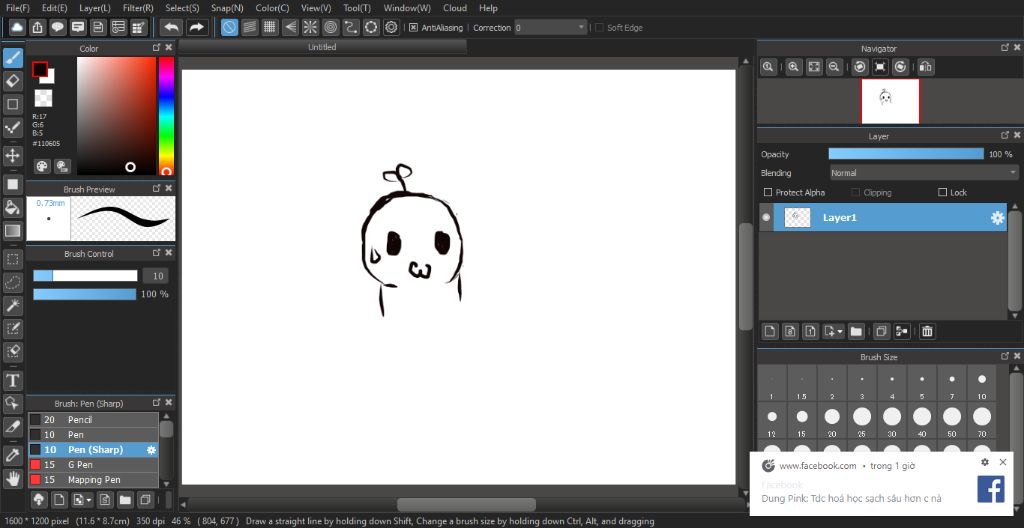The height and width of the screenshot is (528, 1024).
Task: Open the Snap menu
Action: [227, 8]
